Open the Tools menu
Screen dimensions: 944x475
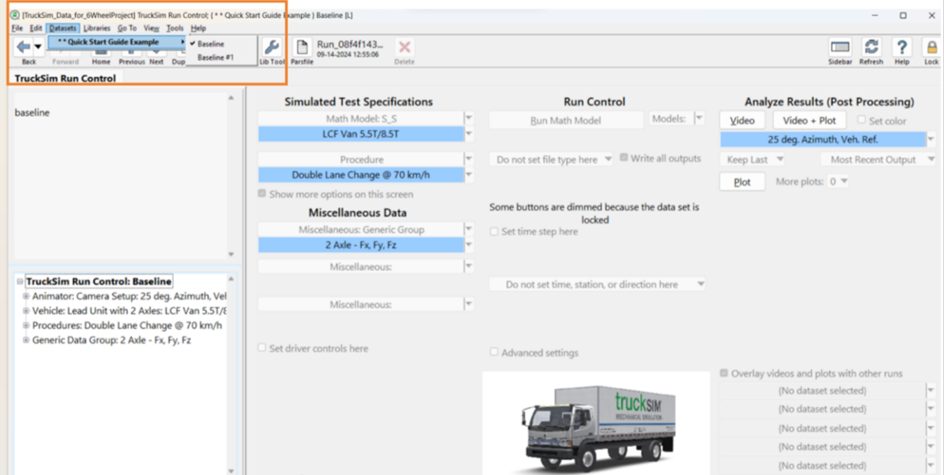175,28
